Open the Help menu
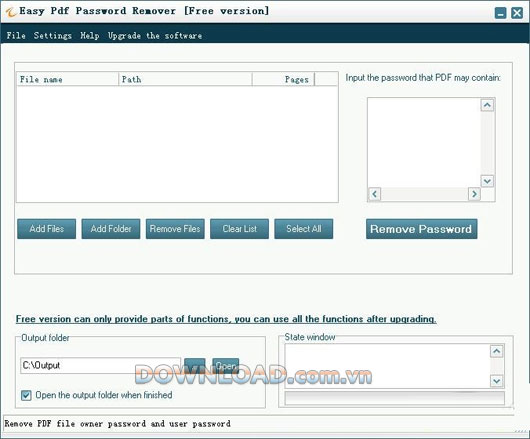 point(90,35)
